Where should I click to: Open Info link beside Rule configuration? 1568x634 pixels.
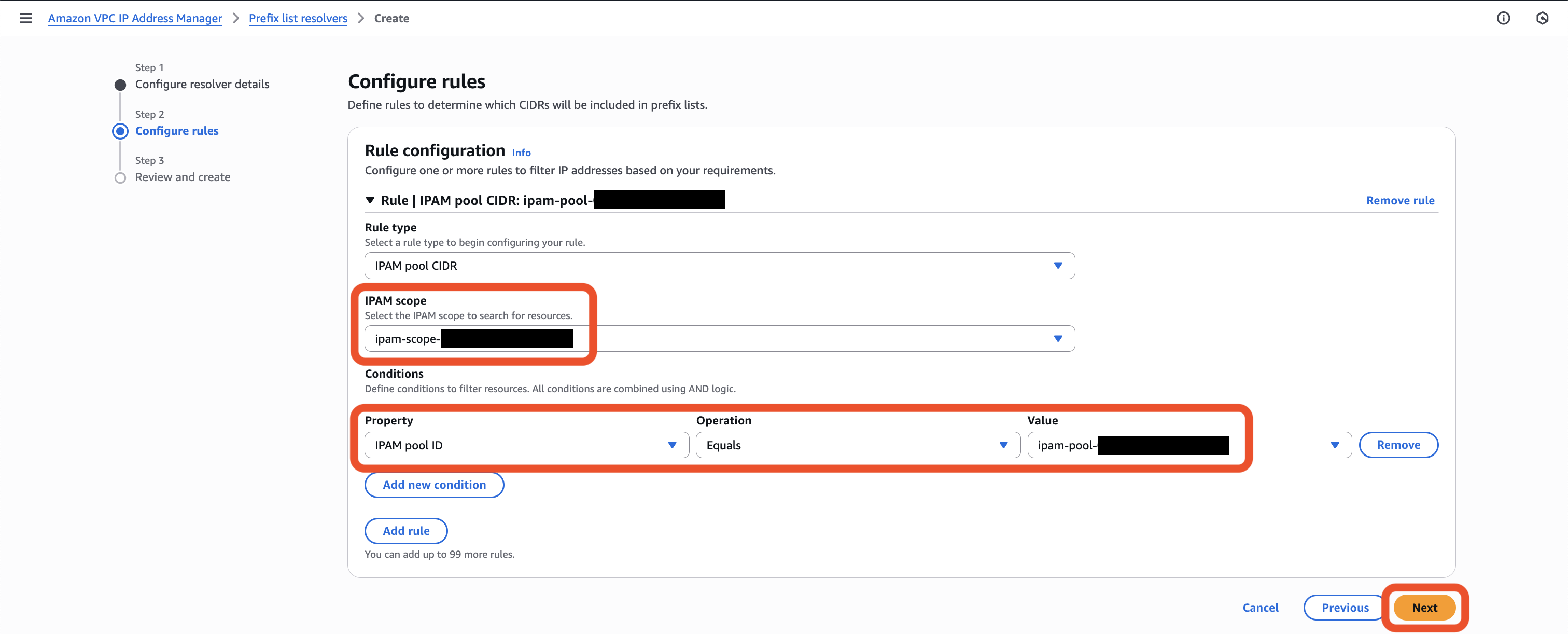pyautogui.click(x=521, y=153)
